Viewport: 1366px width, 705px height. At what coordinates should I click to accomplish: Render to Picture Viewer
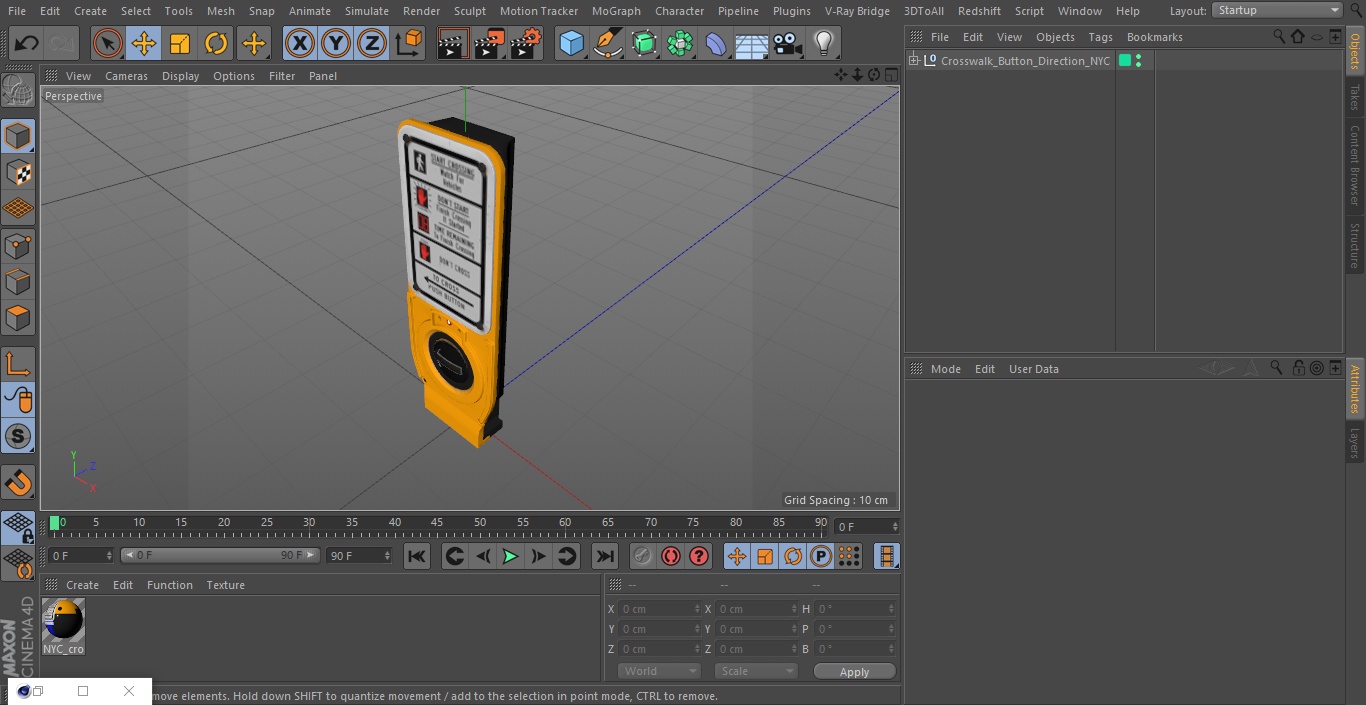pos(489,43)
